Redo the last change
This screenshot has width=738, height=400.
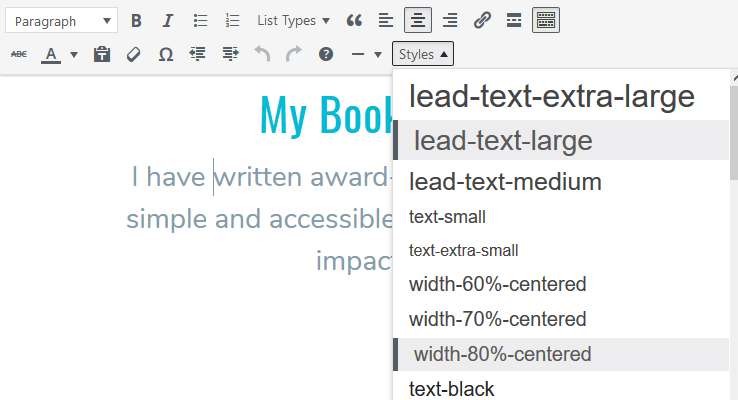click(x=294, y=54)
